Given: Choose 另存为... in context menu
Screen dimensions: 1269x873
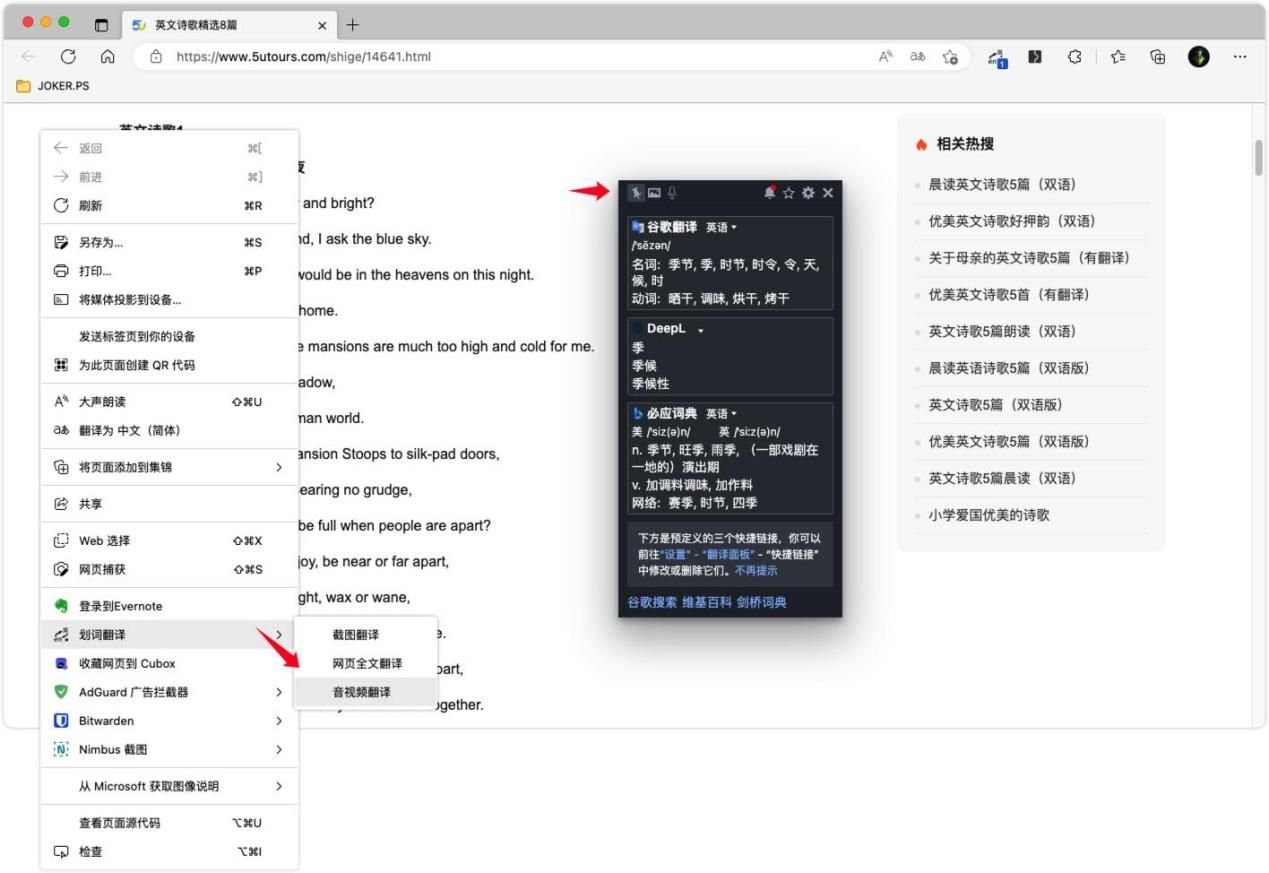Looking at the screenshot, I should click(169, 242).
